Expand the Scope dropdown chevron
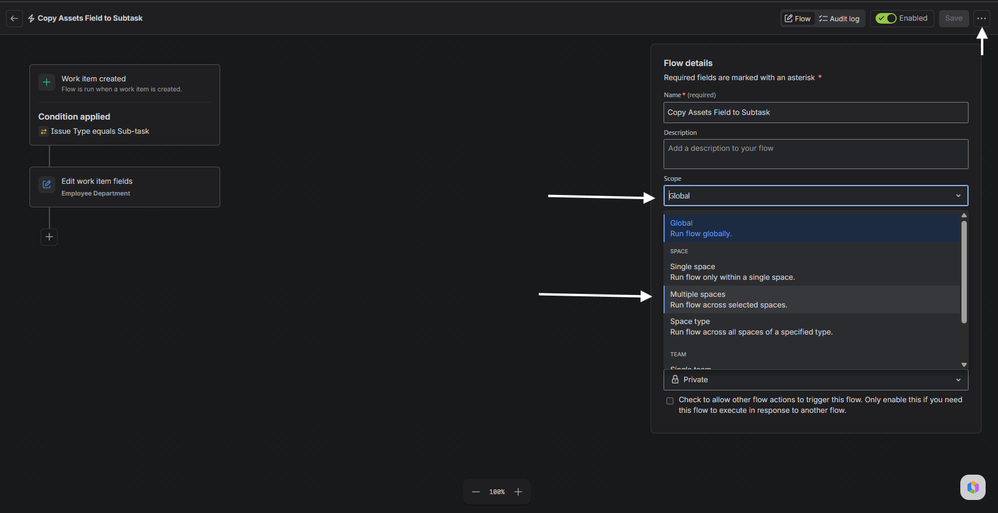The image size is (998, 513). tap(958, 196)
